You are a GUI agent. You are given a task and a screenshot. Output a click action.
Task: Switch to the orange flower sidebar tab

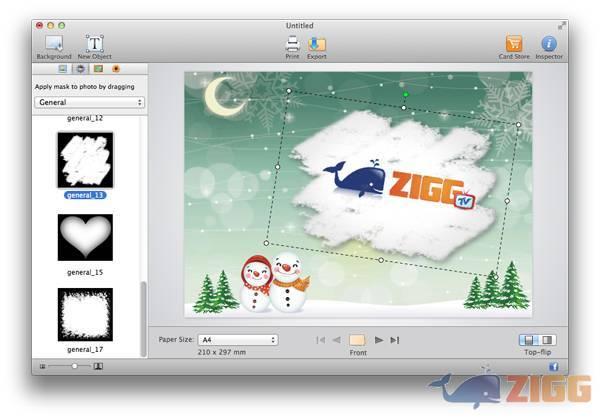tap(116, 69)
